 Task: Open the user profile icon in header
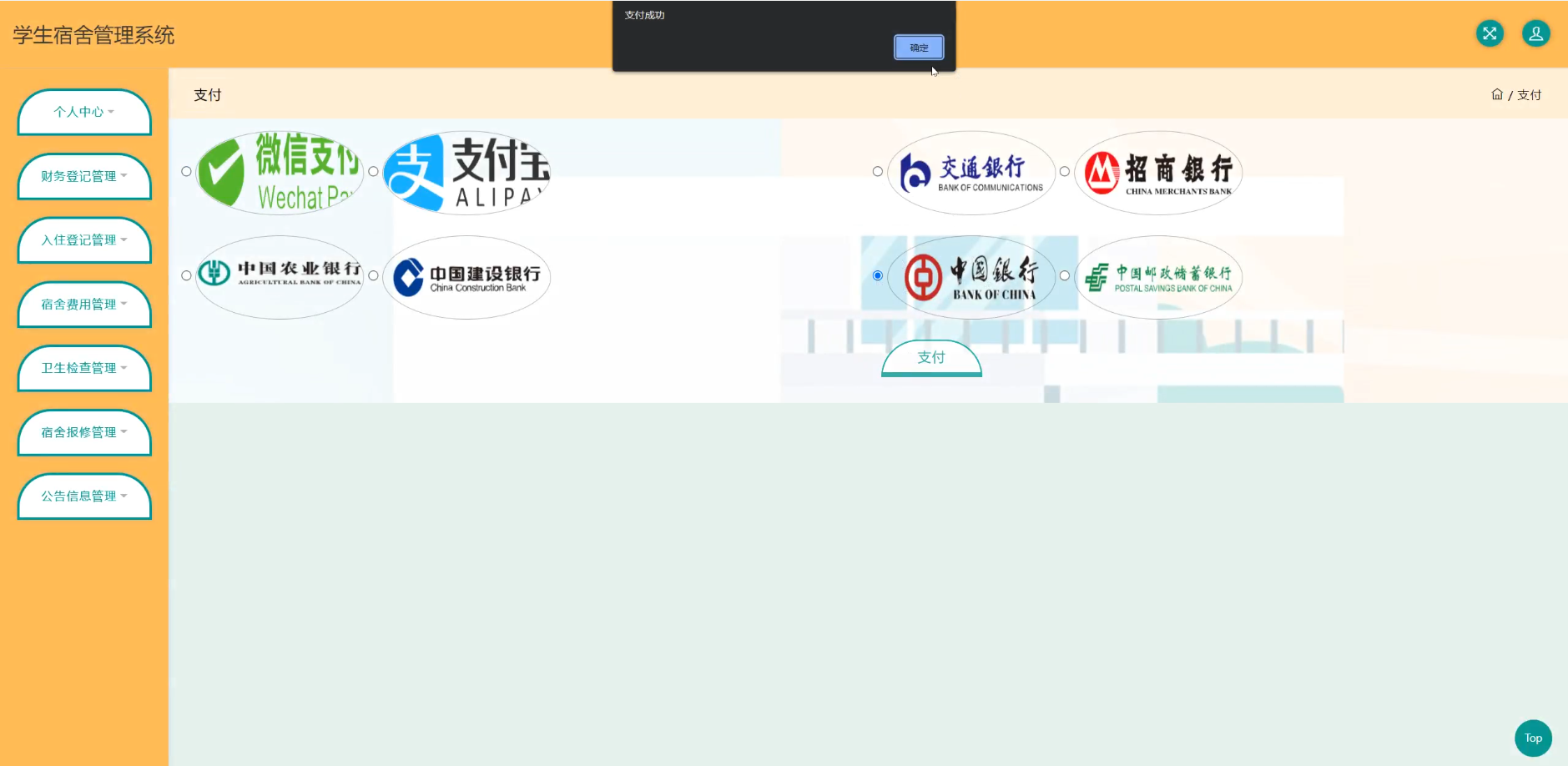[1535, 33]
